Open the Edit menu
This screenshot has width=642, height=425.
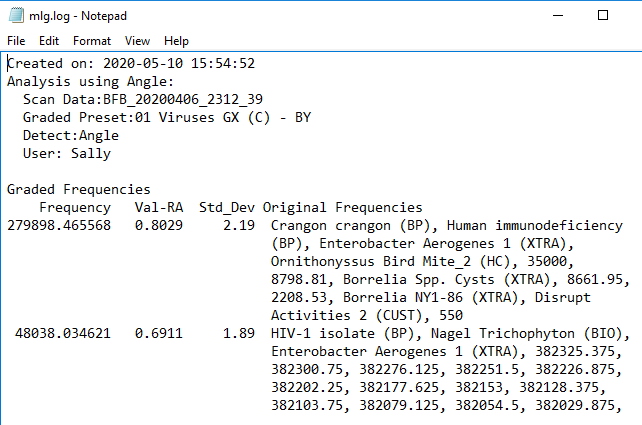click(49, 41)
